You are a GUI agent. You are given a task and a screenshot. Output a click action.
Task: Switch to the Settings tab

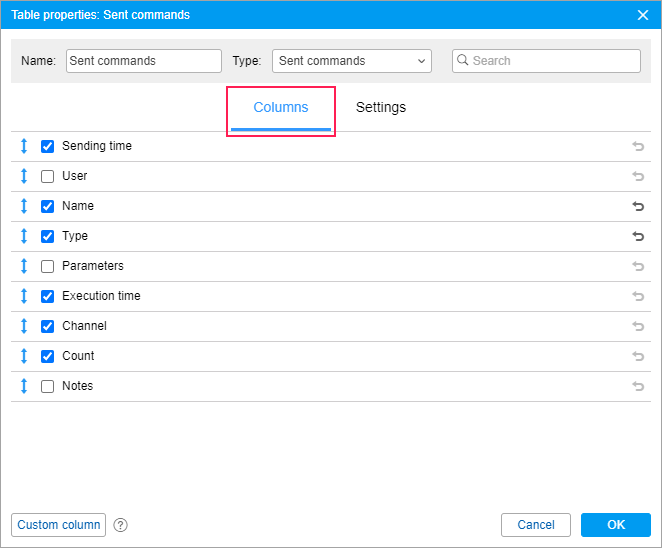pos(381,108)
